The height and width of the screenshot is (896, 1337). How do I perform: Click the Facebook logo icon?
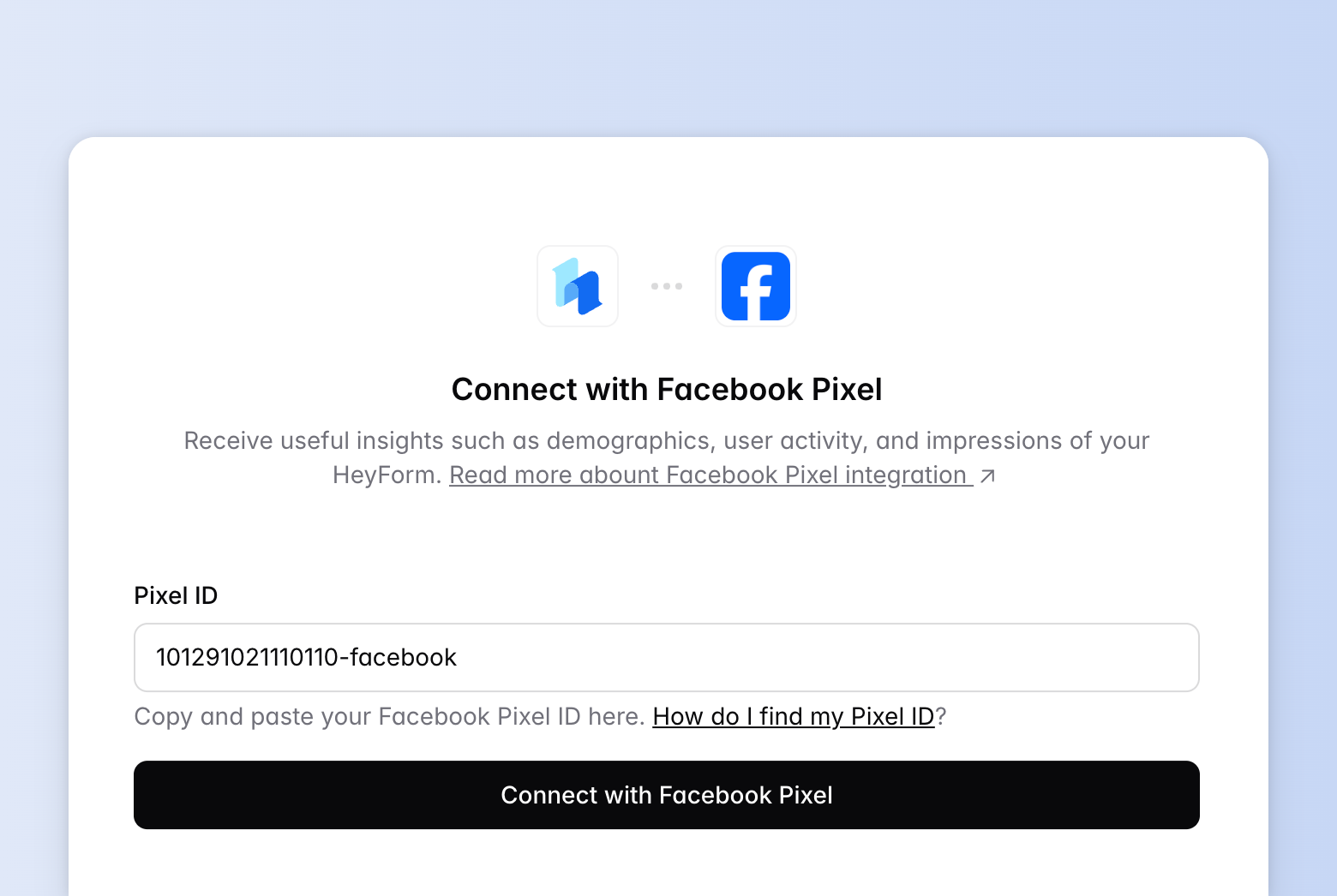pos(755,286)
